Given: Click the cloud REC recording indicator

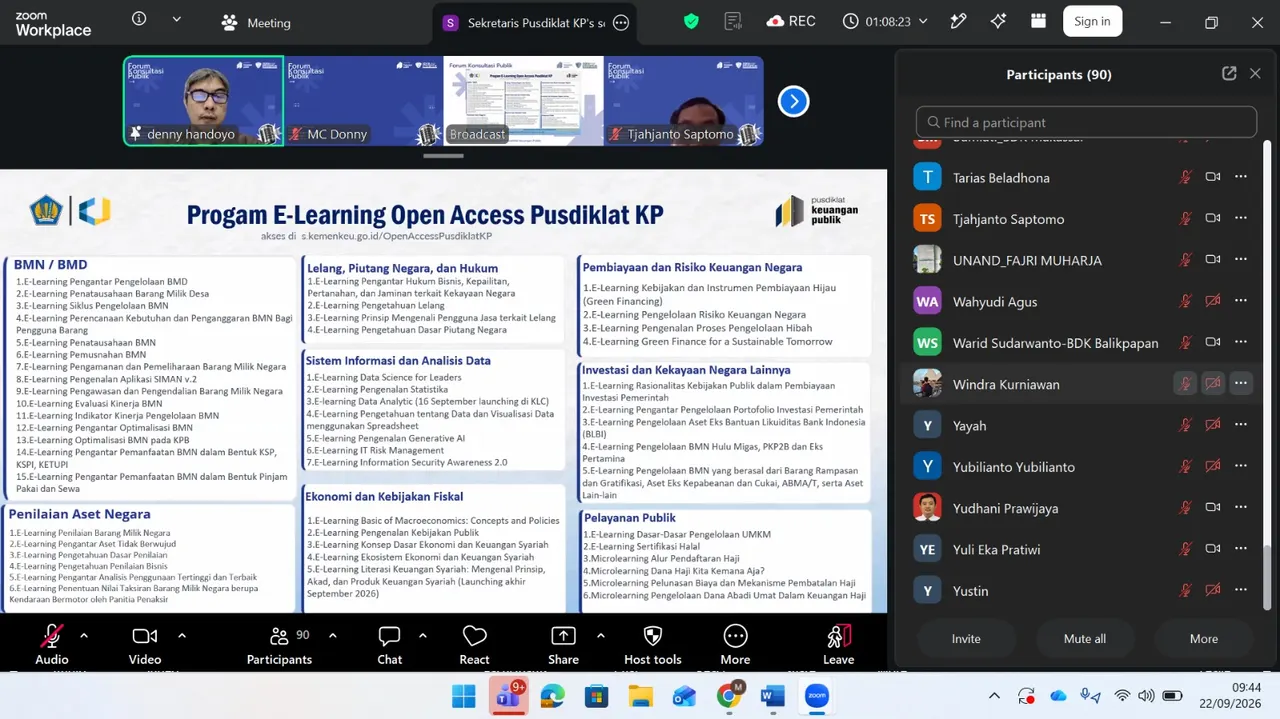Looking at the screenshot, I should (791, 21).
